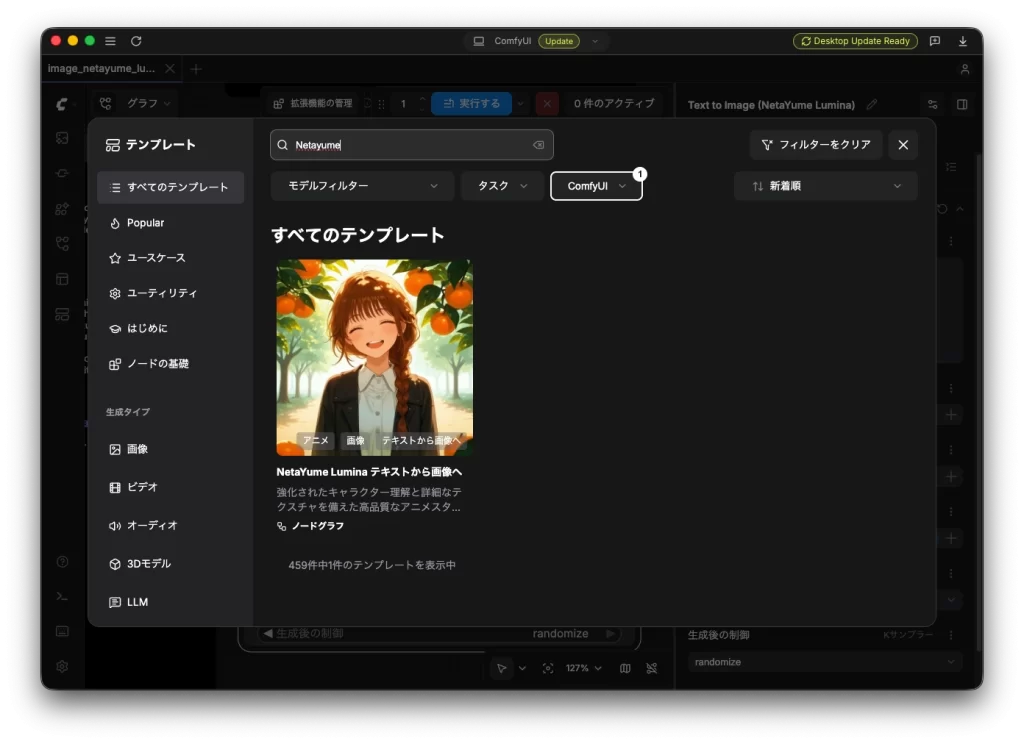Toggle minimap icon in bottom toolbar
This screenshot has width=1024, height=744.
pyautogui.click(x=625, y=668)
